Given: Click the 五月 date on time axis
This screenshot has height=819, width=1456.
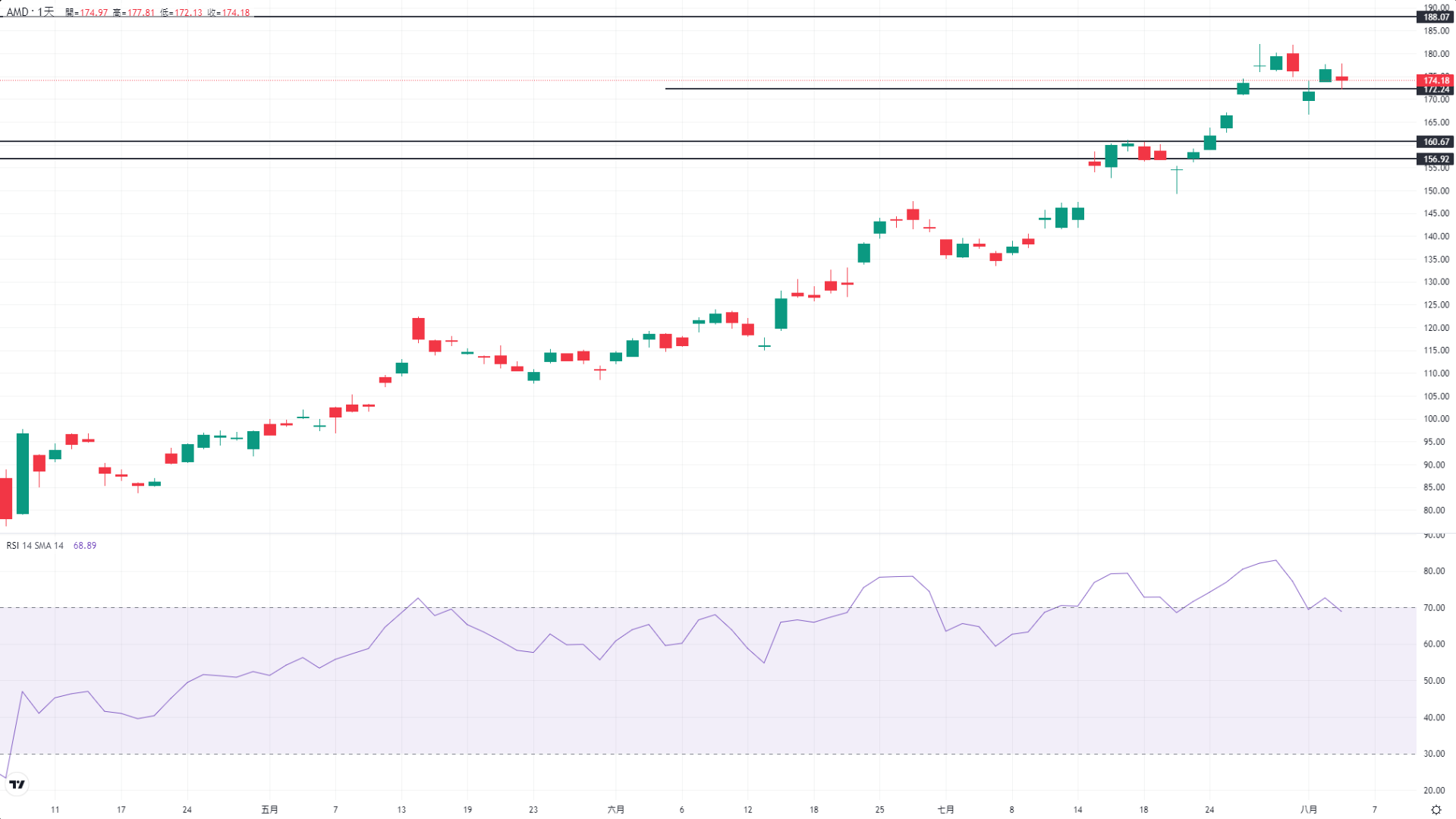Looking at the screenshot, I should tap(269, 810).
